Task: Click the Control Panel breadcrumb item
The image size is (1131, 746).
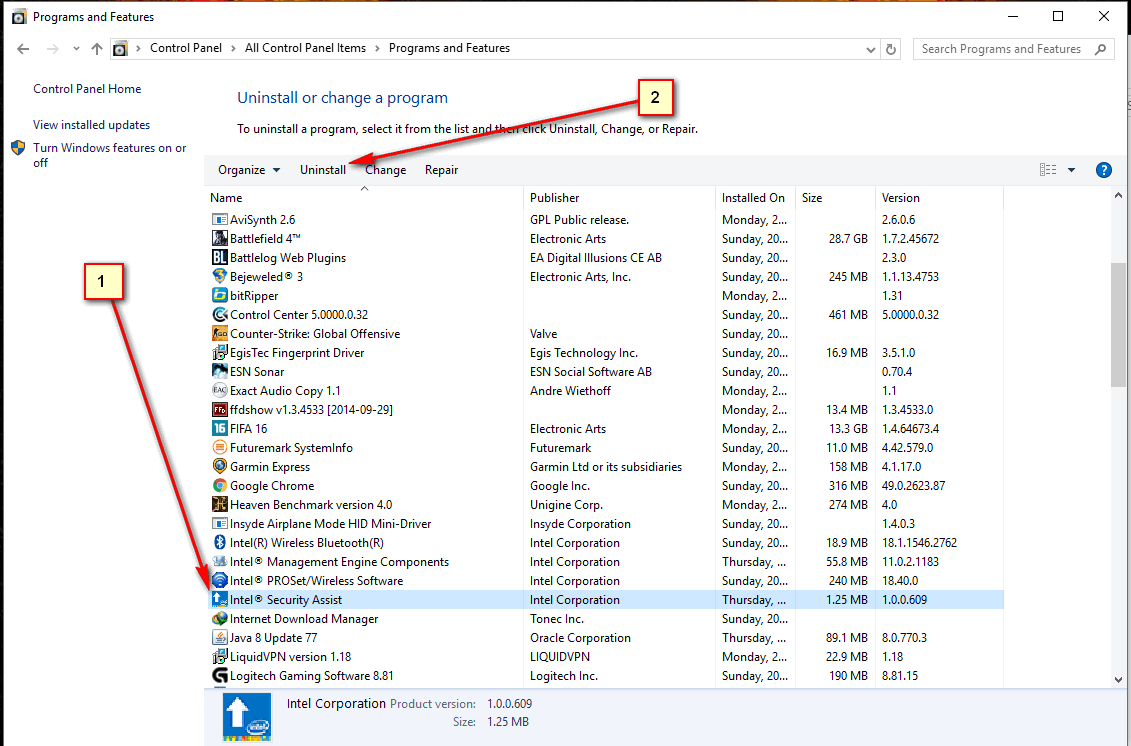Action: click(186, 48)
